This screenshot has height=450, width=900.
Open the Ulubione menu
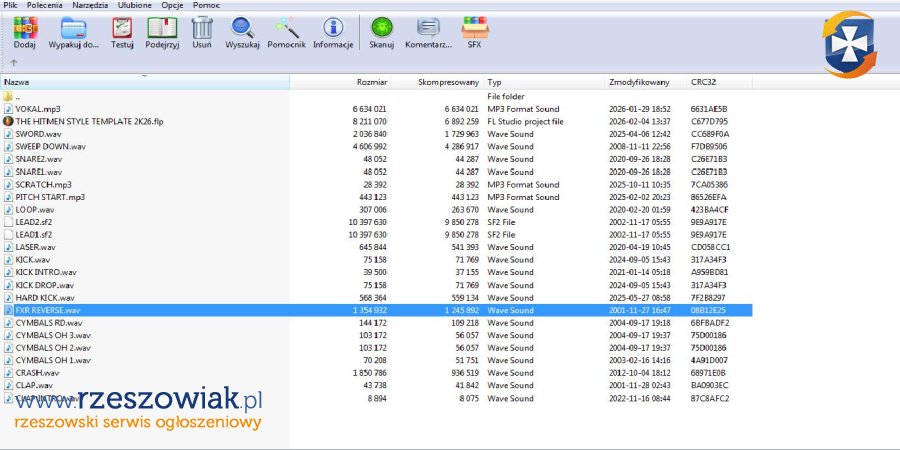tap(134, 5)
